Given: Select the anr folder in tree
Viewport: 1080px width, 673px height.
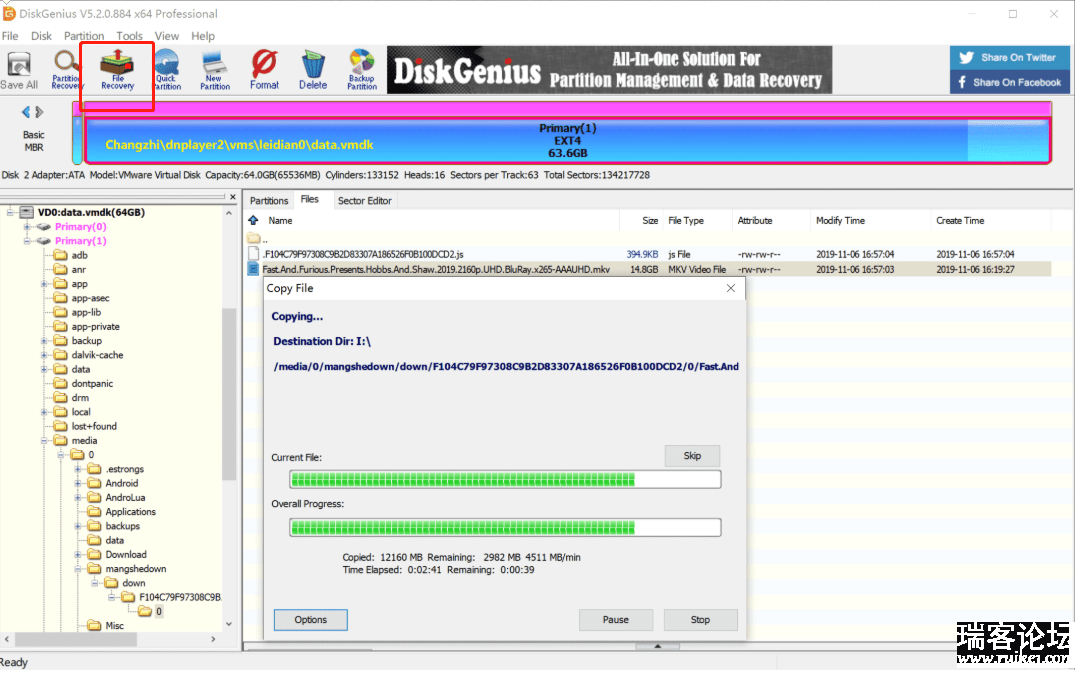Looking at the screenshot, I should click(79, 270).
